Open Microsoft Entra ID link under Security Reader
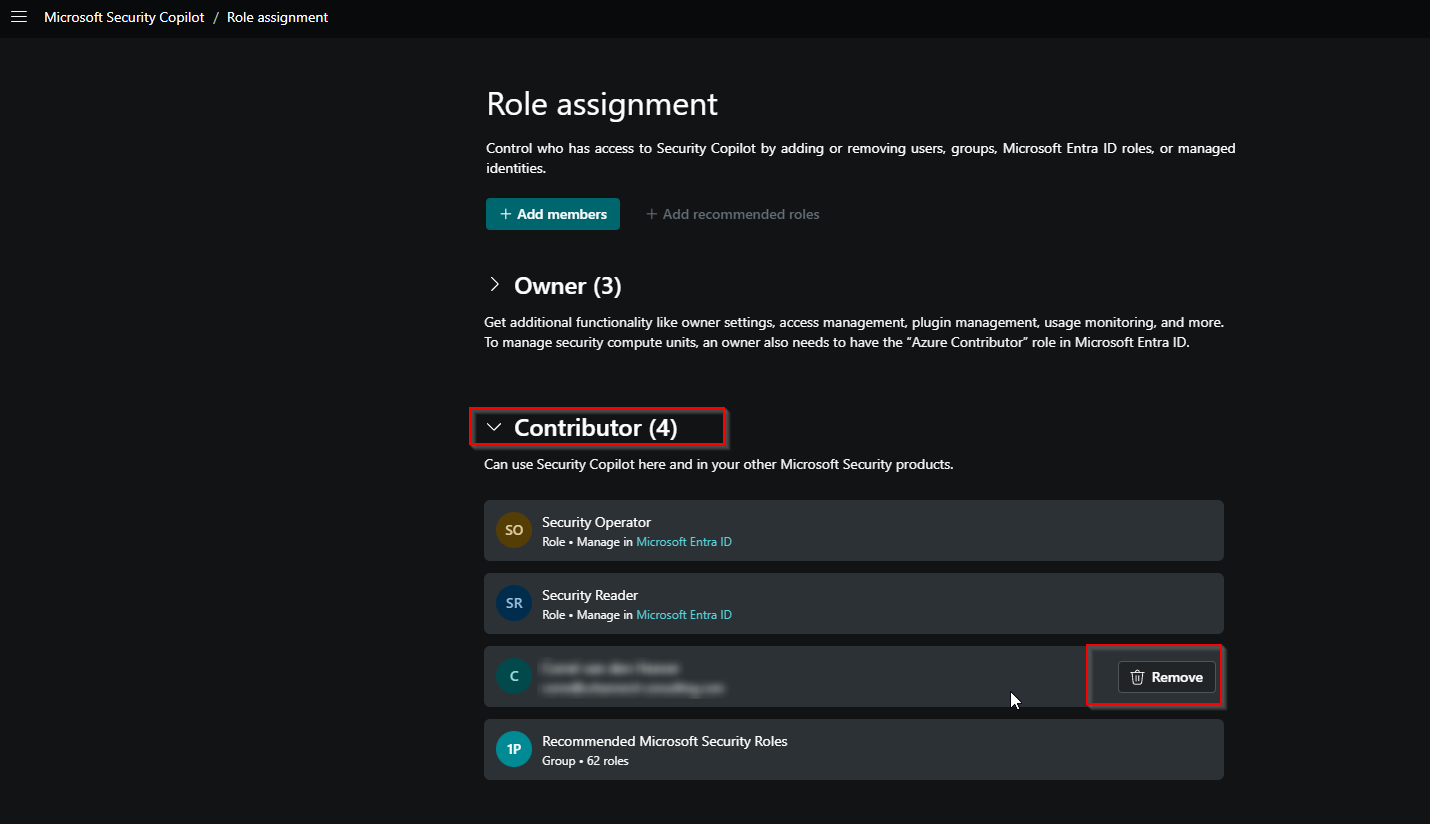The width and height of the screenshot is (1430, 824). click(684, 615)
